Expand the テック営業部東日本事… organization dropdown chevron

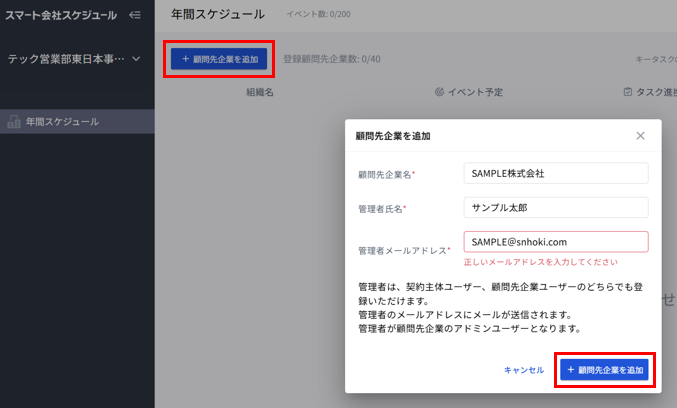[x=137, y=60]
